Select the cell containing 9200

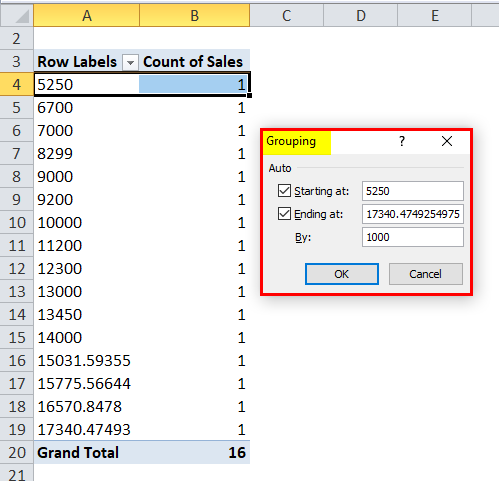point(87,200)
